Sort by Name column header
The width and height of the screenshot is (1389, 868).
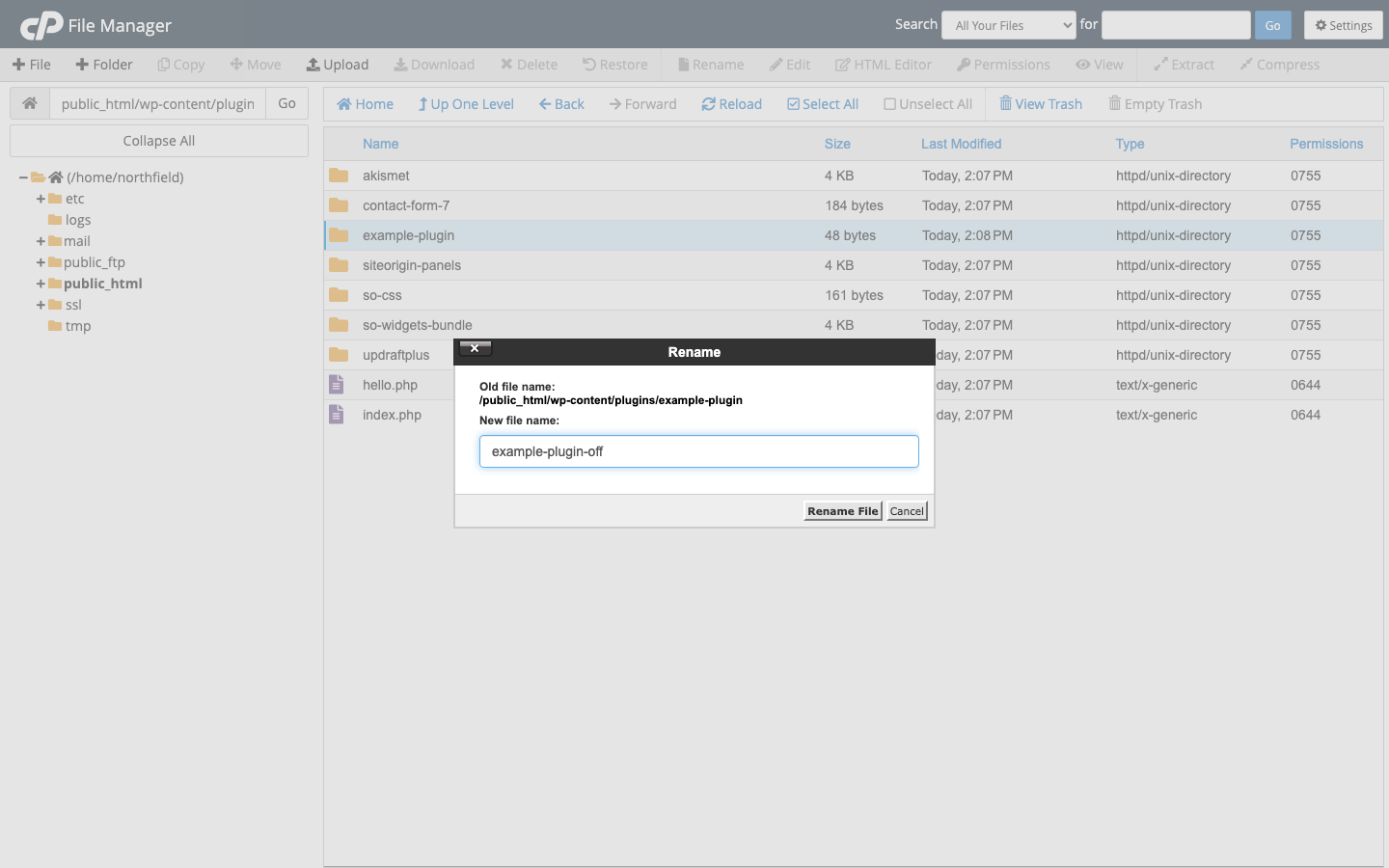point(381,144)
